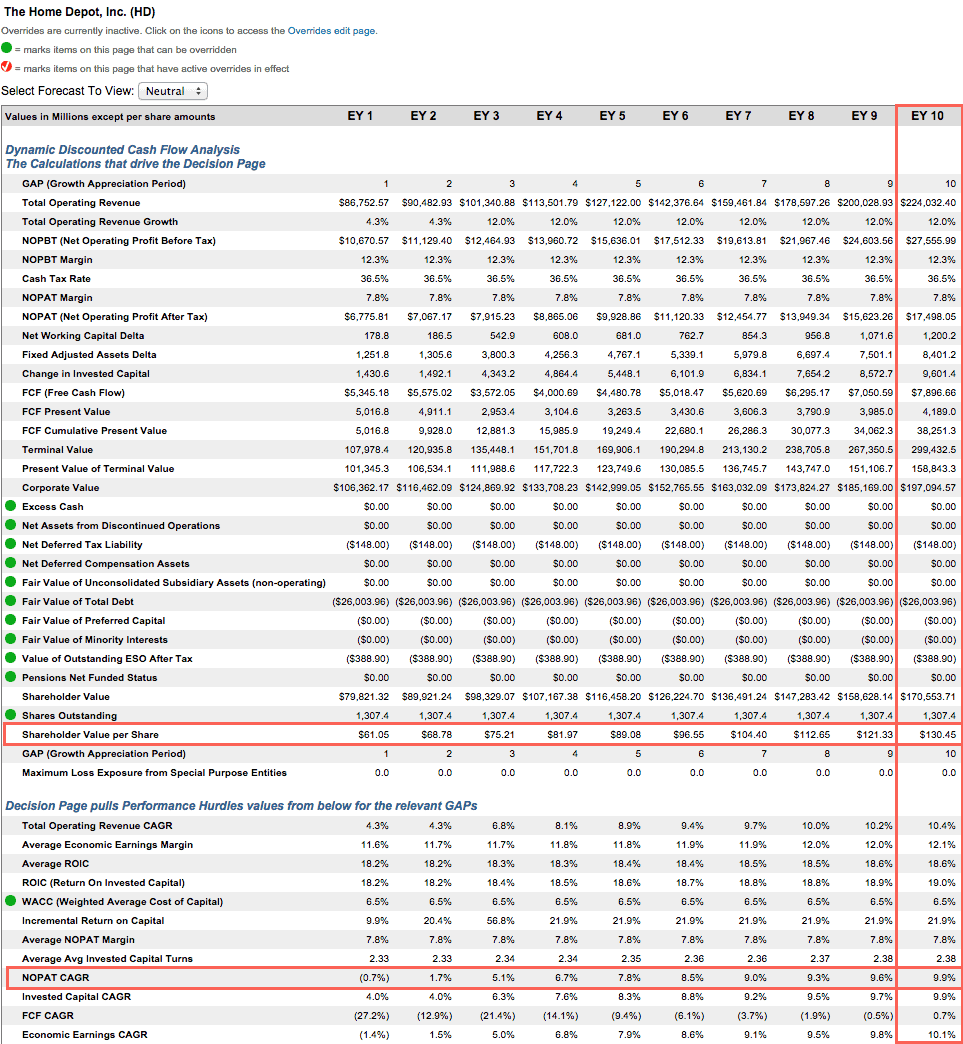Click green override icon beside WACC row
963x1044 pixels.
tap(11, 901)
